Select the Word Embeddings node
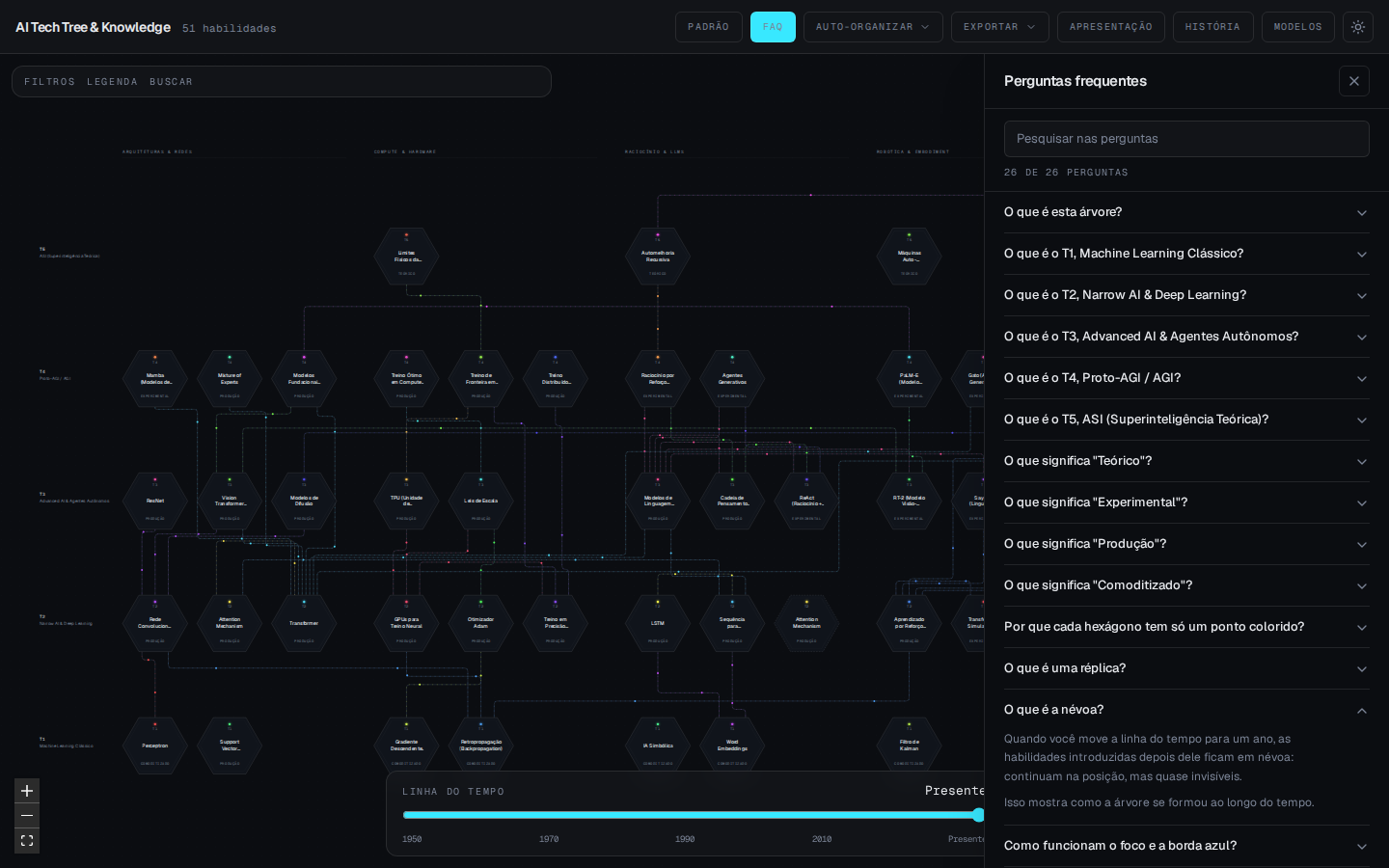This screenshot has height=868, width=1389. (x=732, y=746)
